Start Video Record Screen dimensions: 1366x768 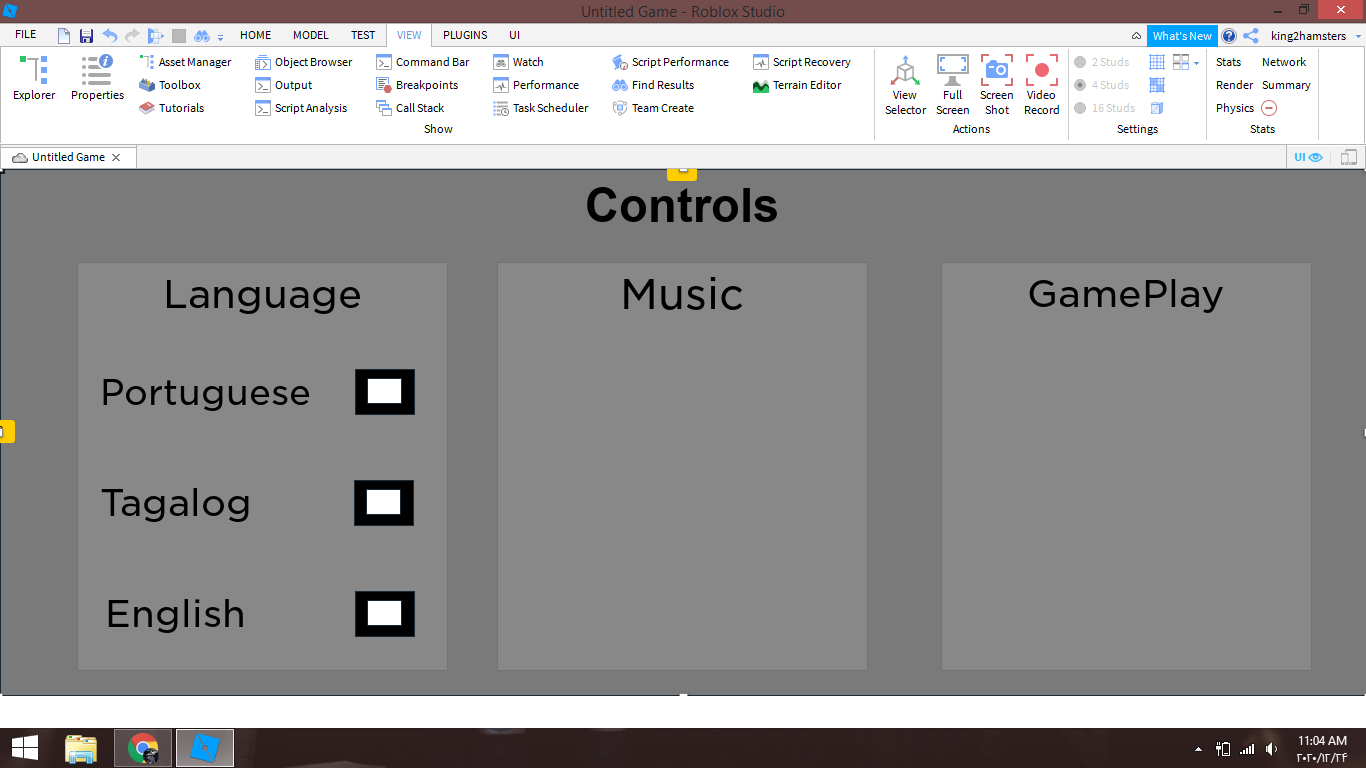click(x=1041, y=85)
